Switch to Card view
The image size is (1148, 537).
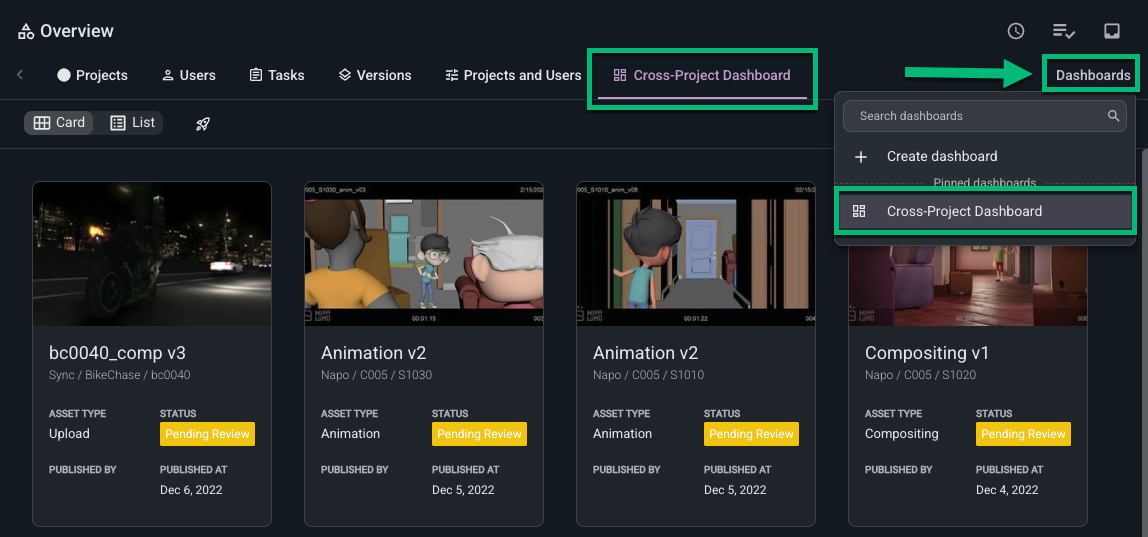[59, 122]
